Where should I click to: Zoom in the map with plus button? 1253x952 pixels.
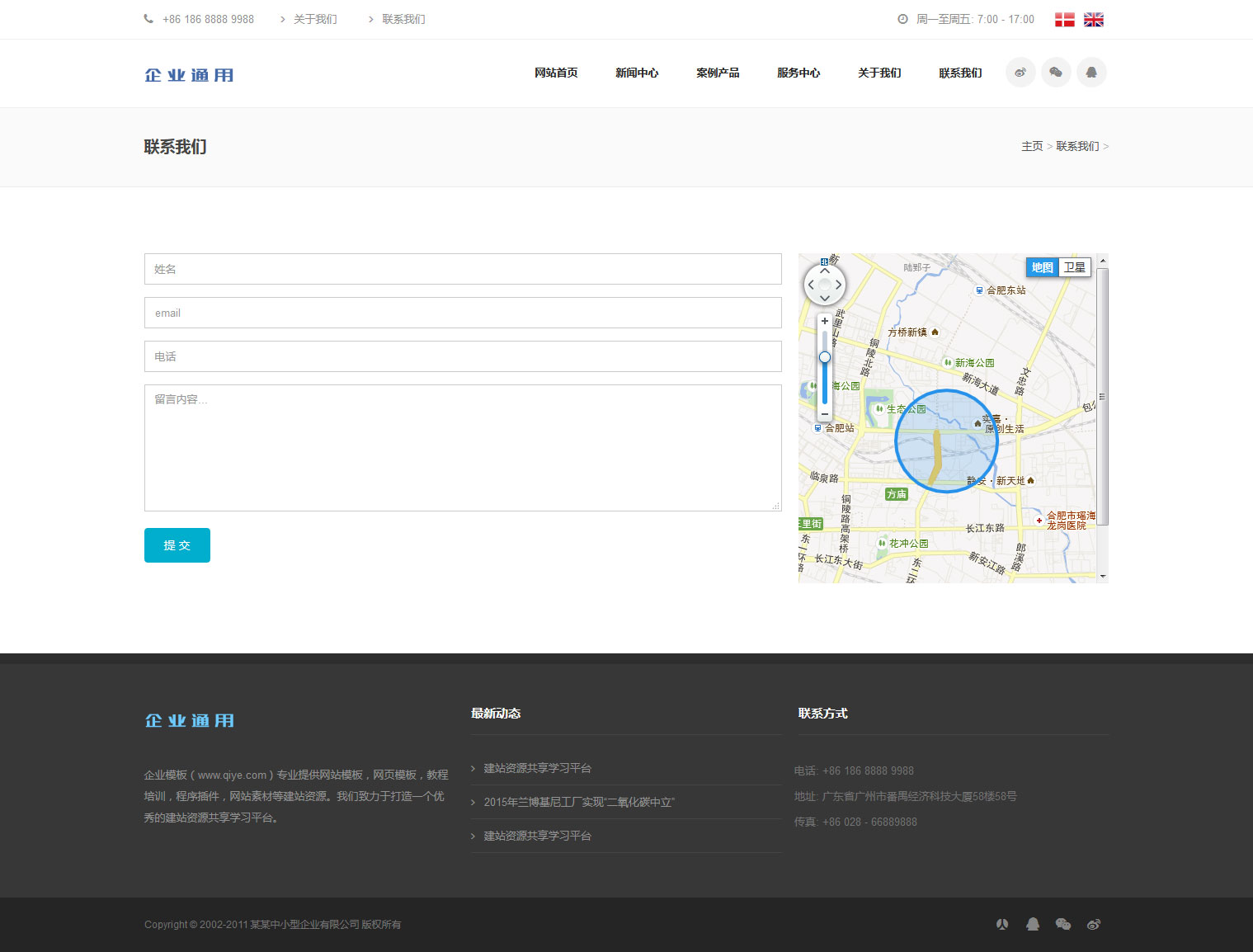click(824, 321)
